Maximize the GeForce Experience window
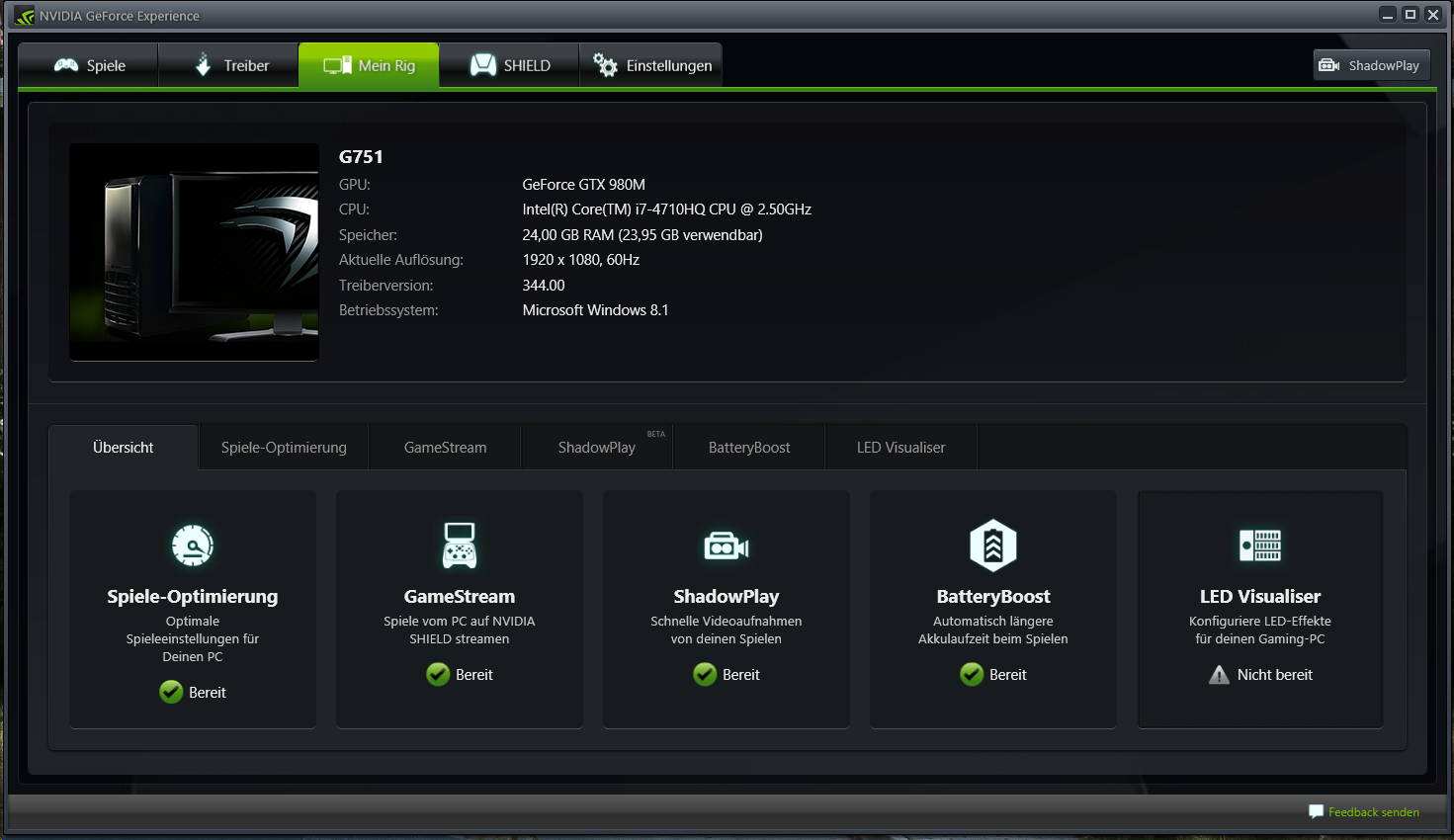Screen dimensions: 1454x840 pyautogui.click(x=1411, y=15)
